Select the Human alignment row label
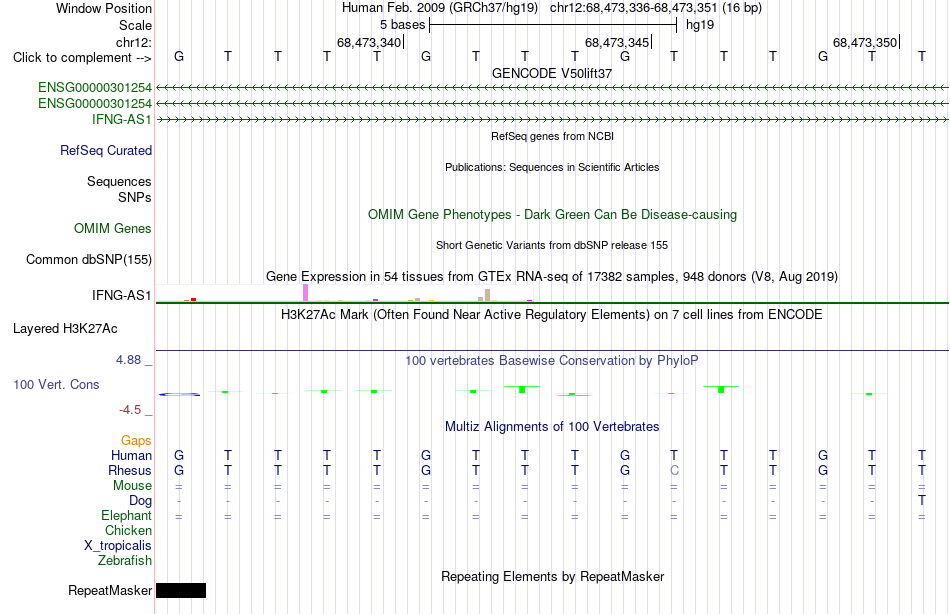 point(131,456)
